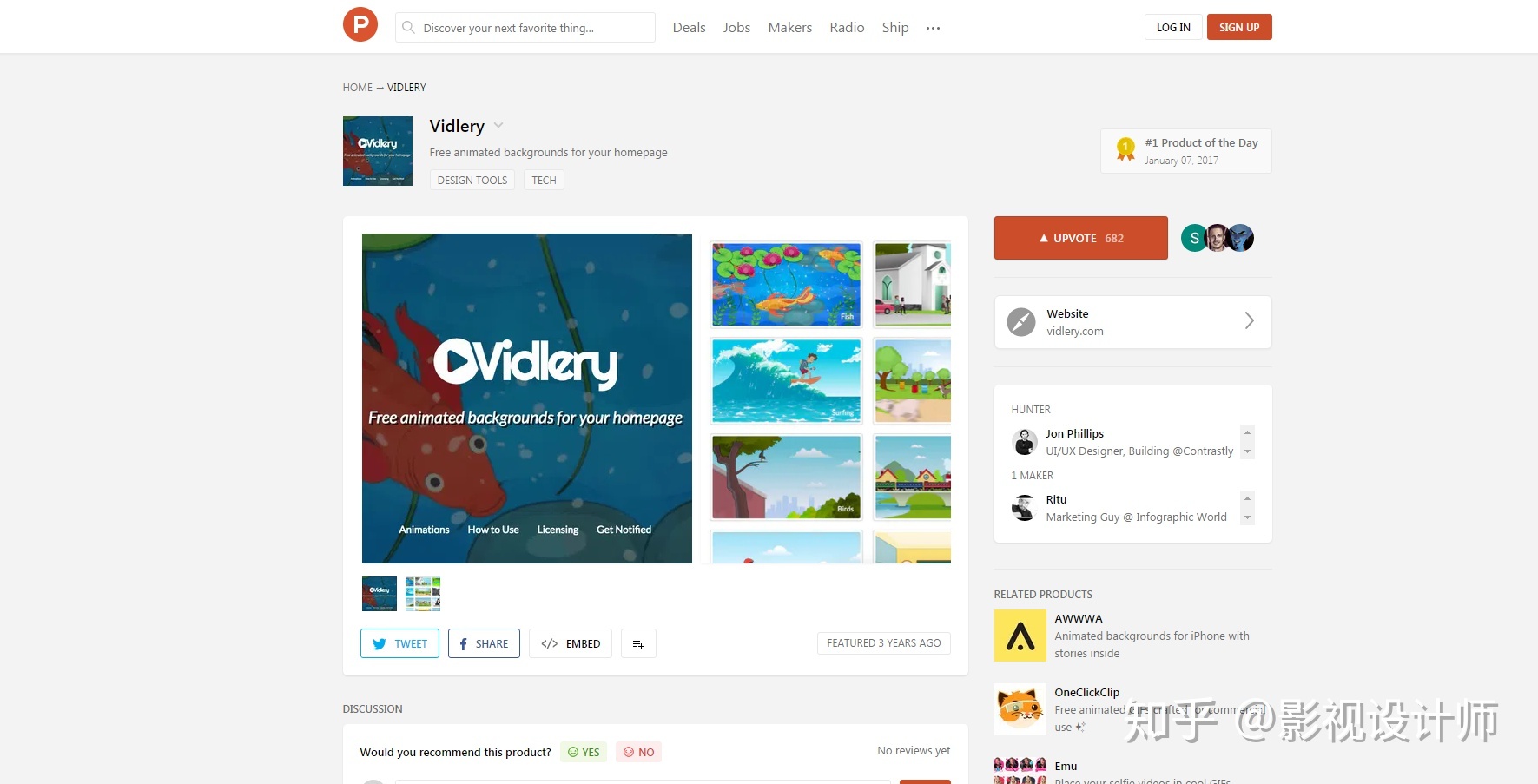Click the church animation preview image
1538x784 pixels.
(913, 284)
